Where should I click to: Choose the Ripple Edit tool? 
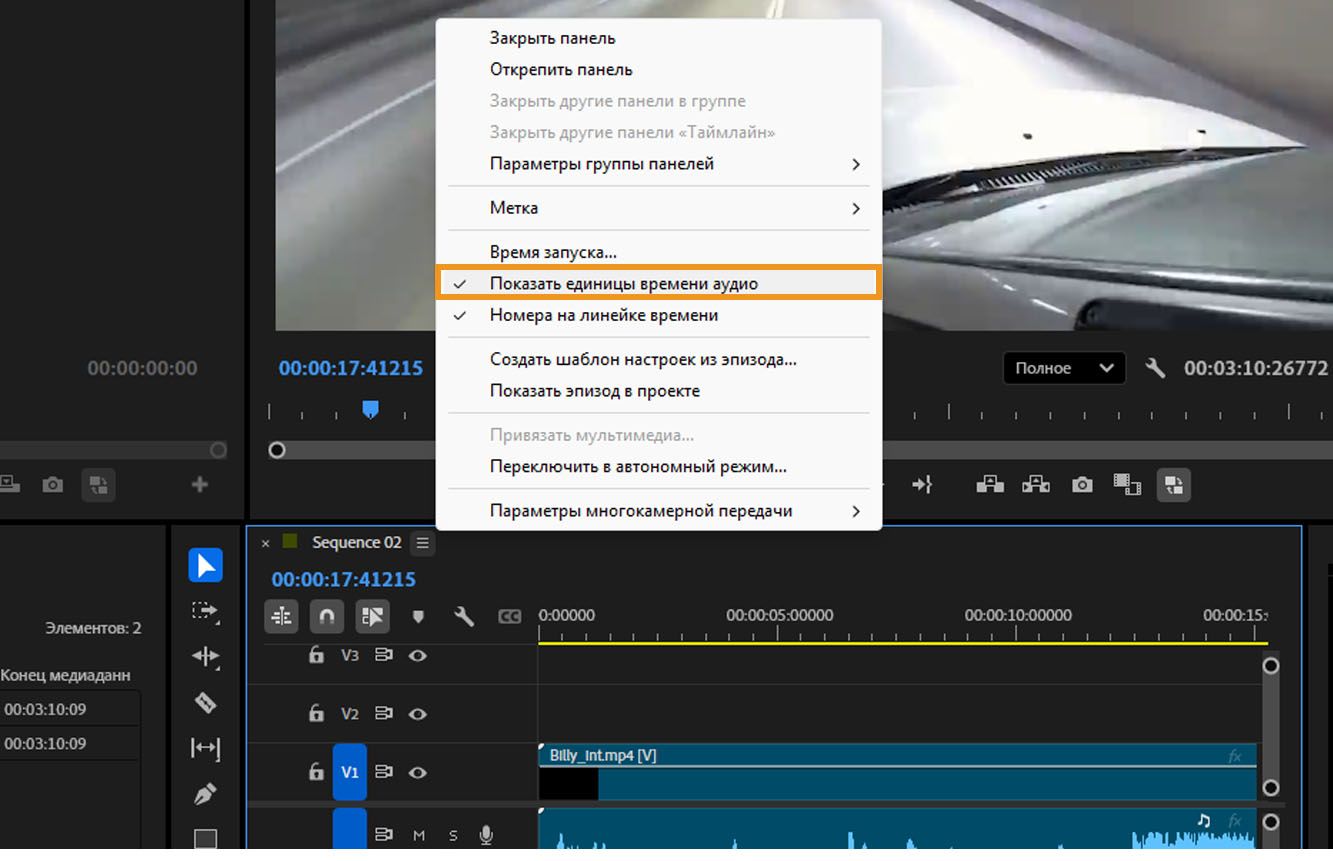tap(205, 656)
